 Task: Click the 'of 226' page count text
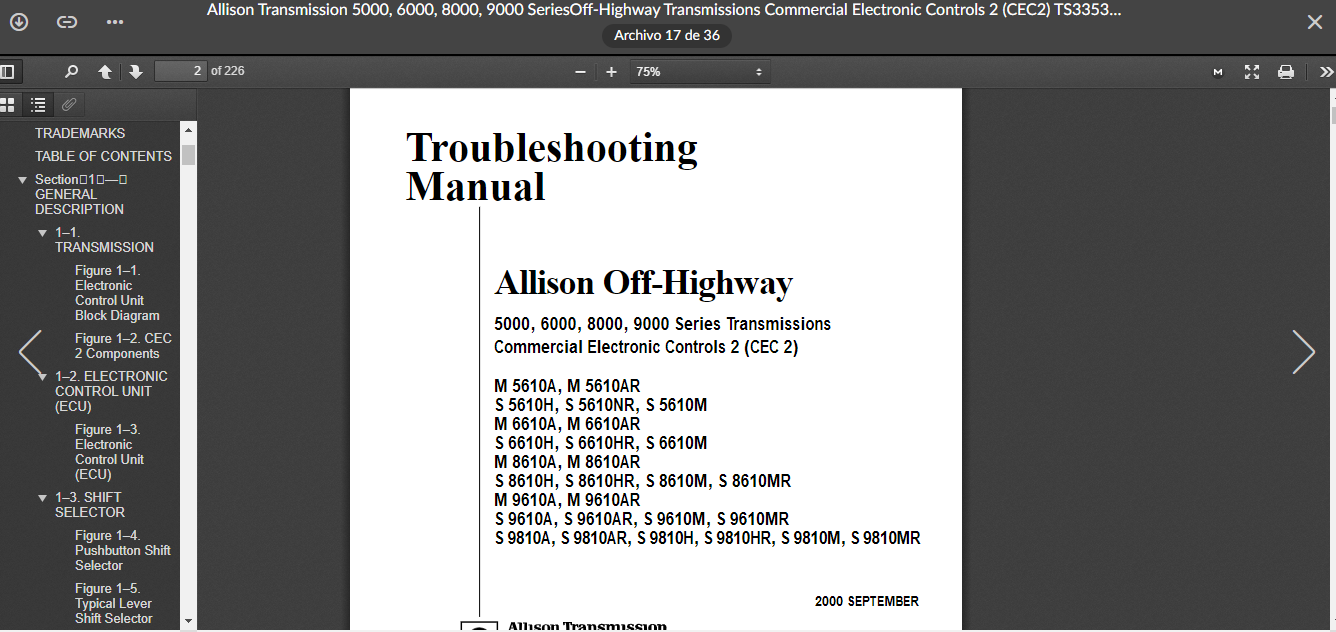point(228,71)
